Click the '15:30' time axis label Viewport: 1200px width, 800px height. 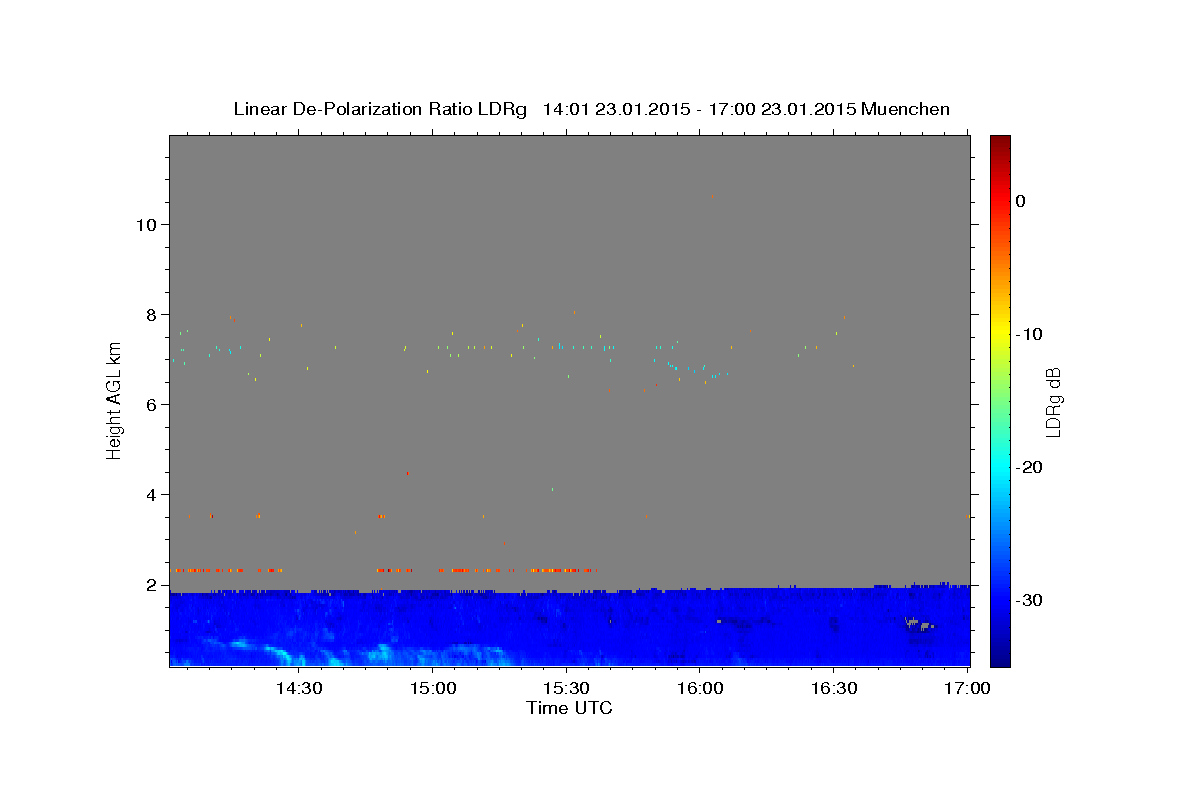(566, 688)
